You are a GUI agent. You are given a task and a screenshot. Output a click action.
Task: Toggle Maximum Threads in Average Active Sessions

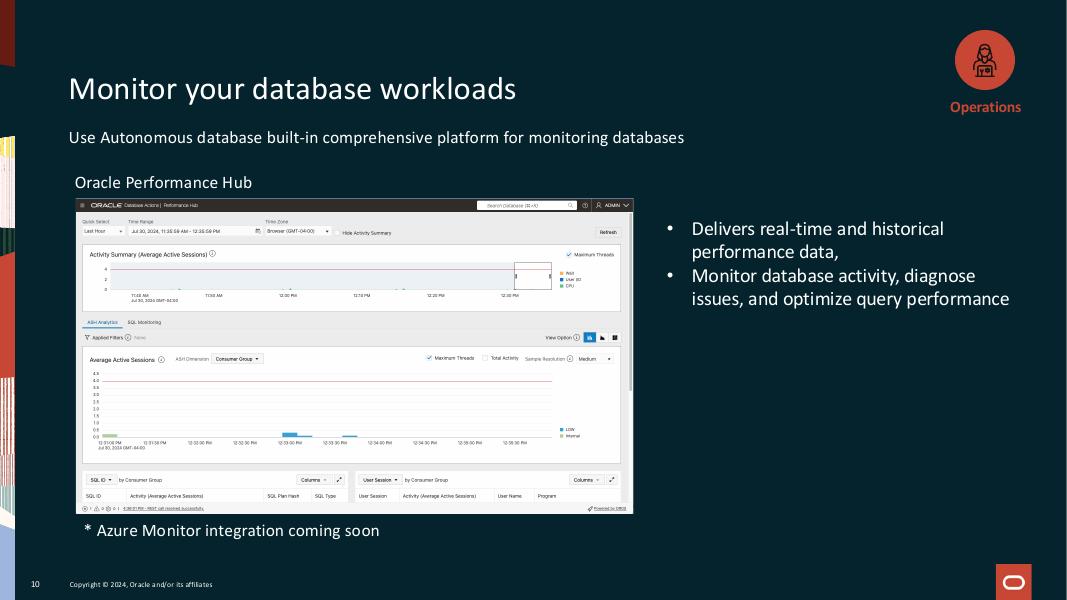tap(429, 358)
